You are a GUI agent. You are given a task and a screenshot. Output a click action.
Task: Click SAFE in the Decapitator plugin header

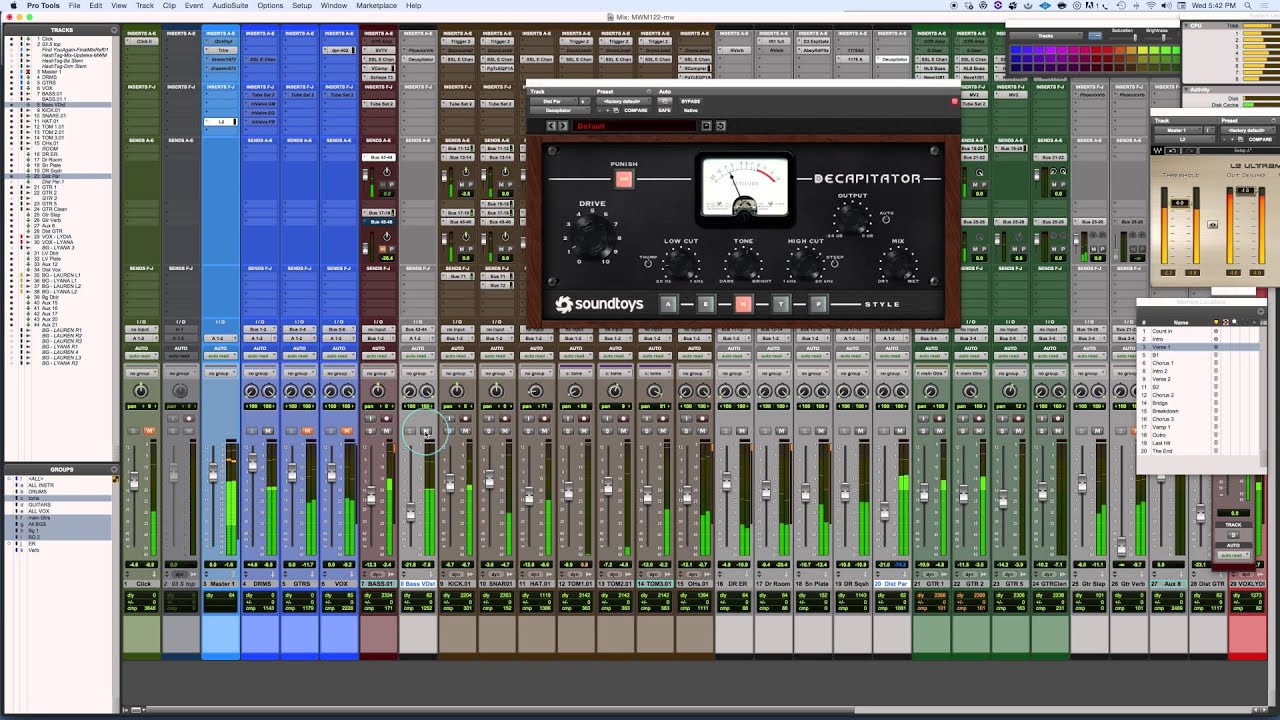coord(664,110)
